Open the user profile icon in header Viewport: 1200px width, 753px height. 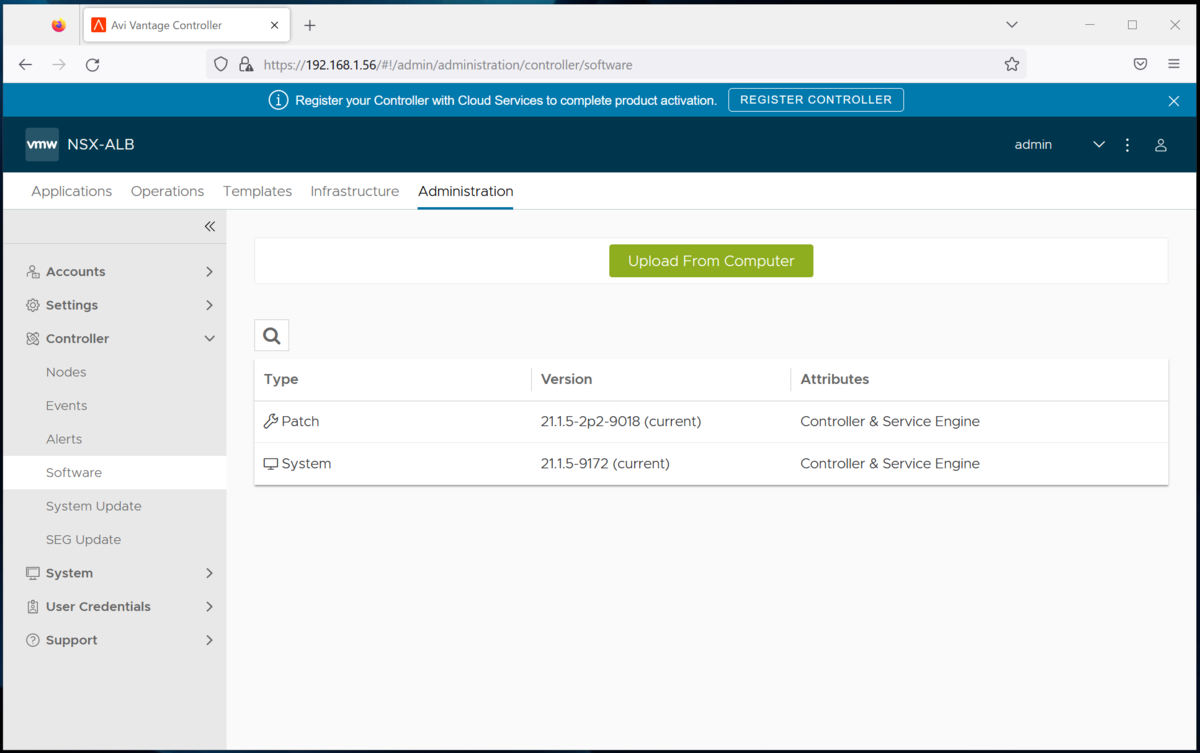[1161, 145]
